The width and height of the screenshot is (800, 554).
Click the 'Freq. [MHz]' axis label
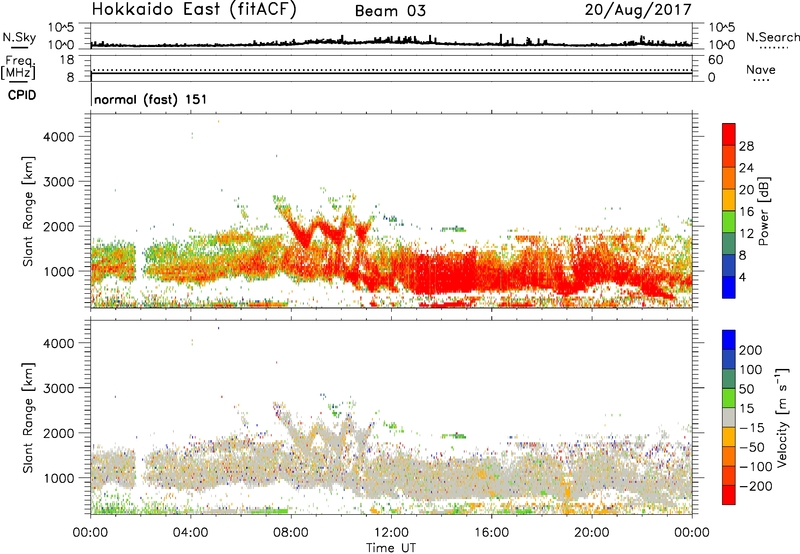18,67
